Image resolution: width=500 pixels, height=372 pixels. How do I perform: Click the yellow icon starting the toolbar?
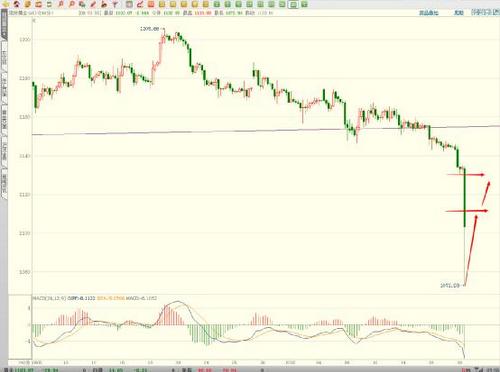(x=6, y=4)
